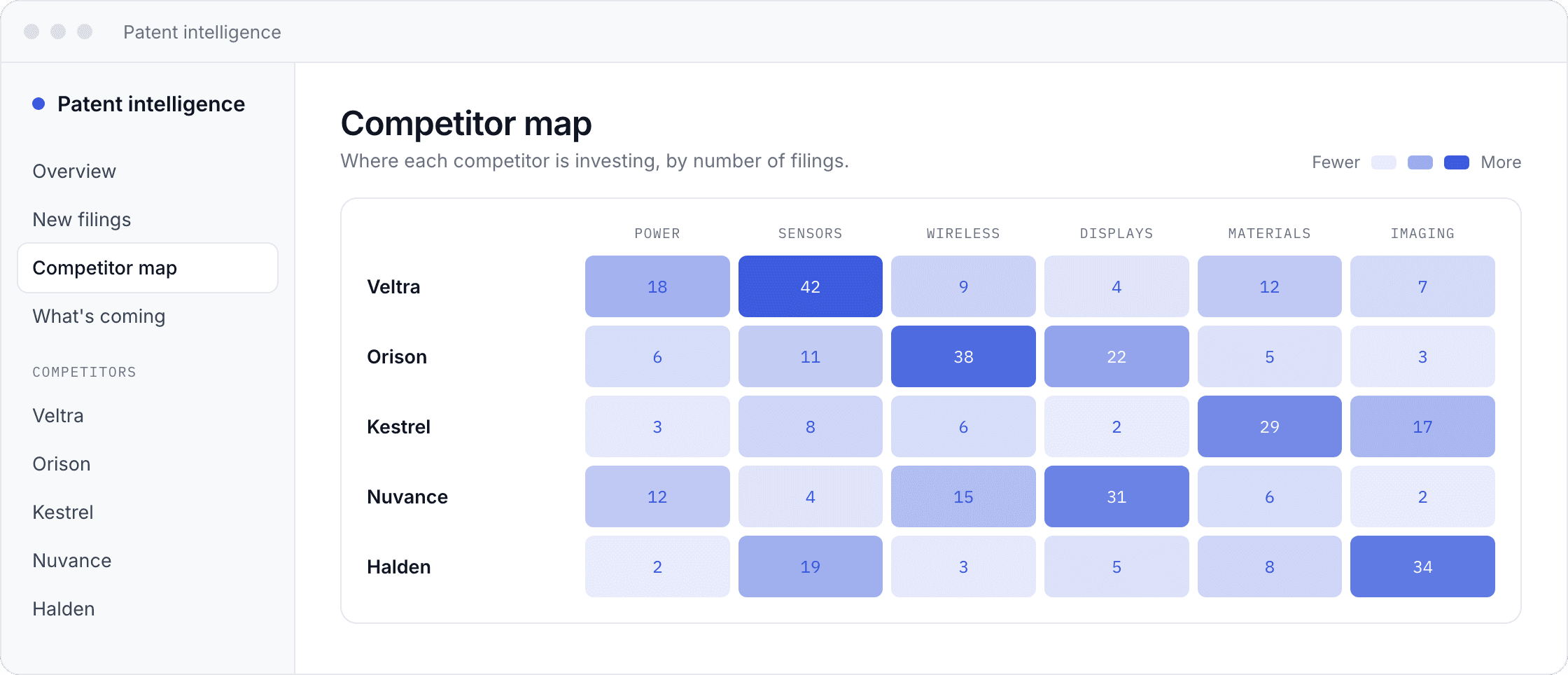Screen dimensions: 1568x675
Task: Select Kestrel's Imaging cell showing 17
Action: coord(1422,426)
